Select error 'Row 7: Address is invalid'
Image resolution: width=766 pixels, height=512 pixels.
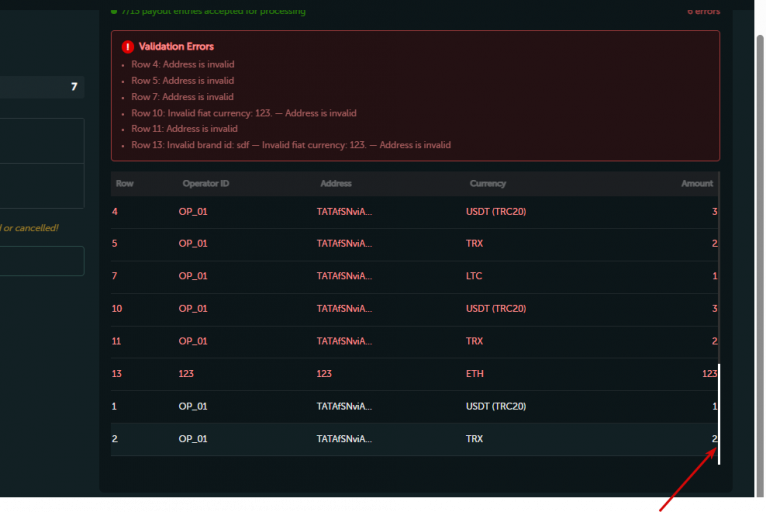(182, 97)
